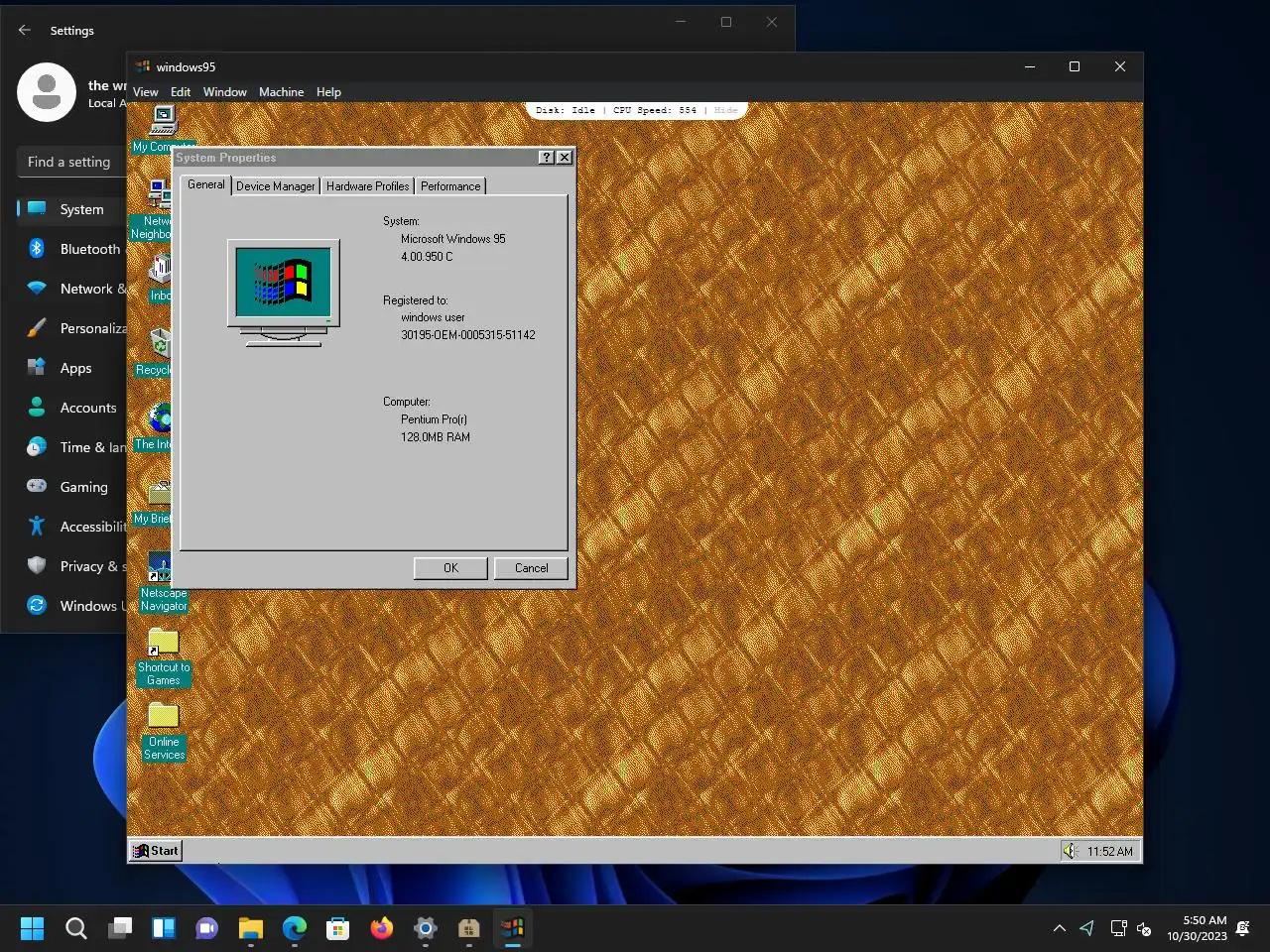The image size is (1270, 952).
Task: Open Accessibility in Settings sidebar
Action: (x=71, y=527)
